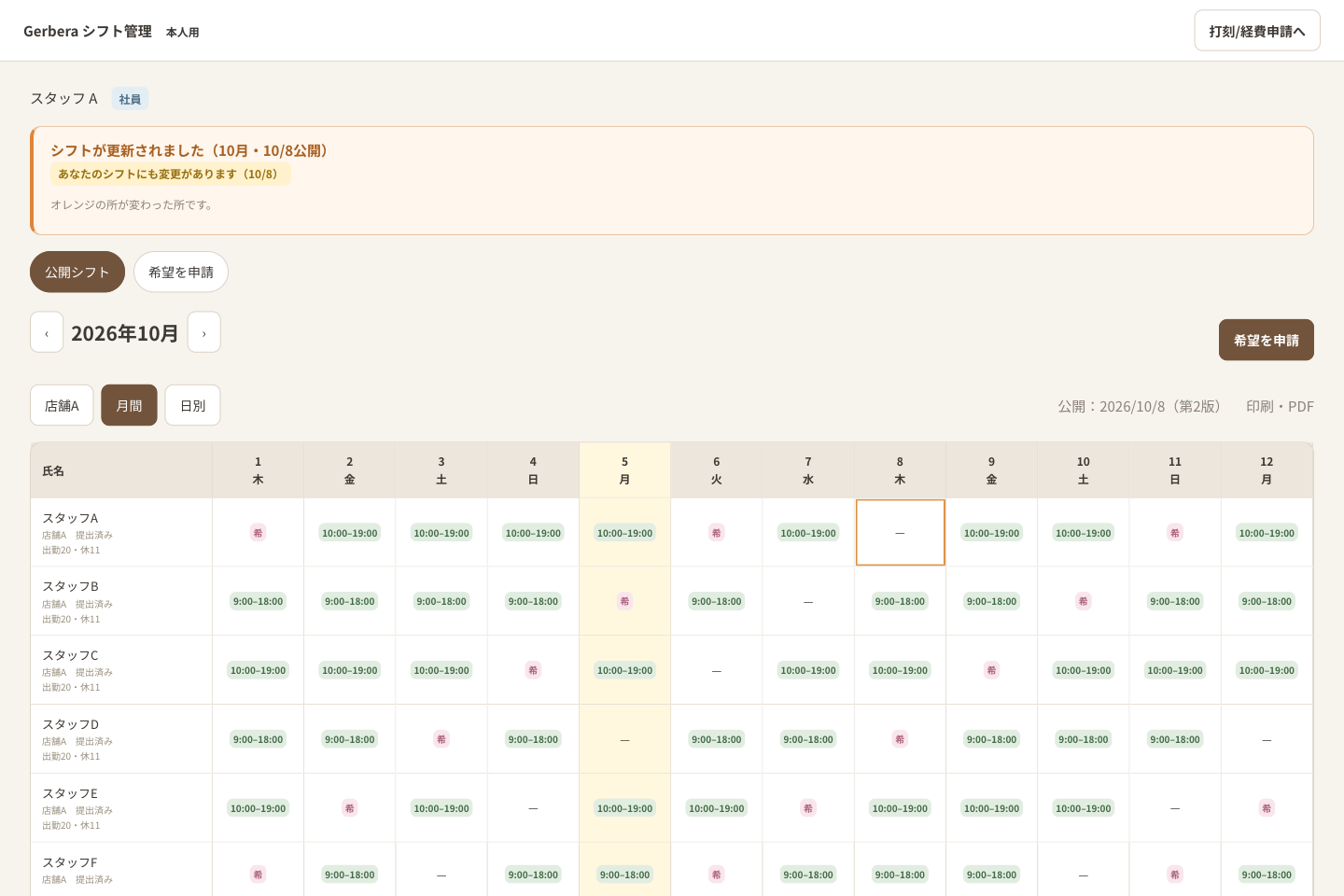Click スタッフA's 10:00–19:00 shift on day 2
Viewport: 1344px width, 896px height.
click(350, 533)
